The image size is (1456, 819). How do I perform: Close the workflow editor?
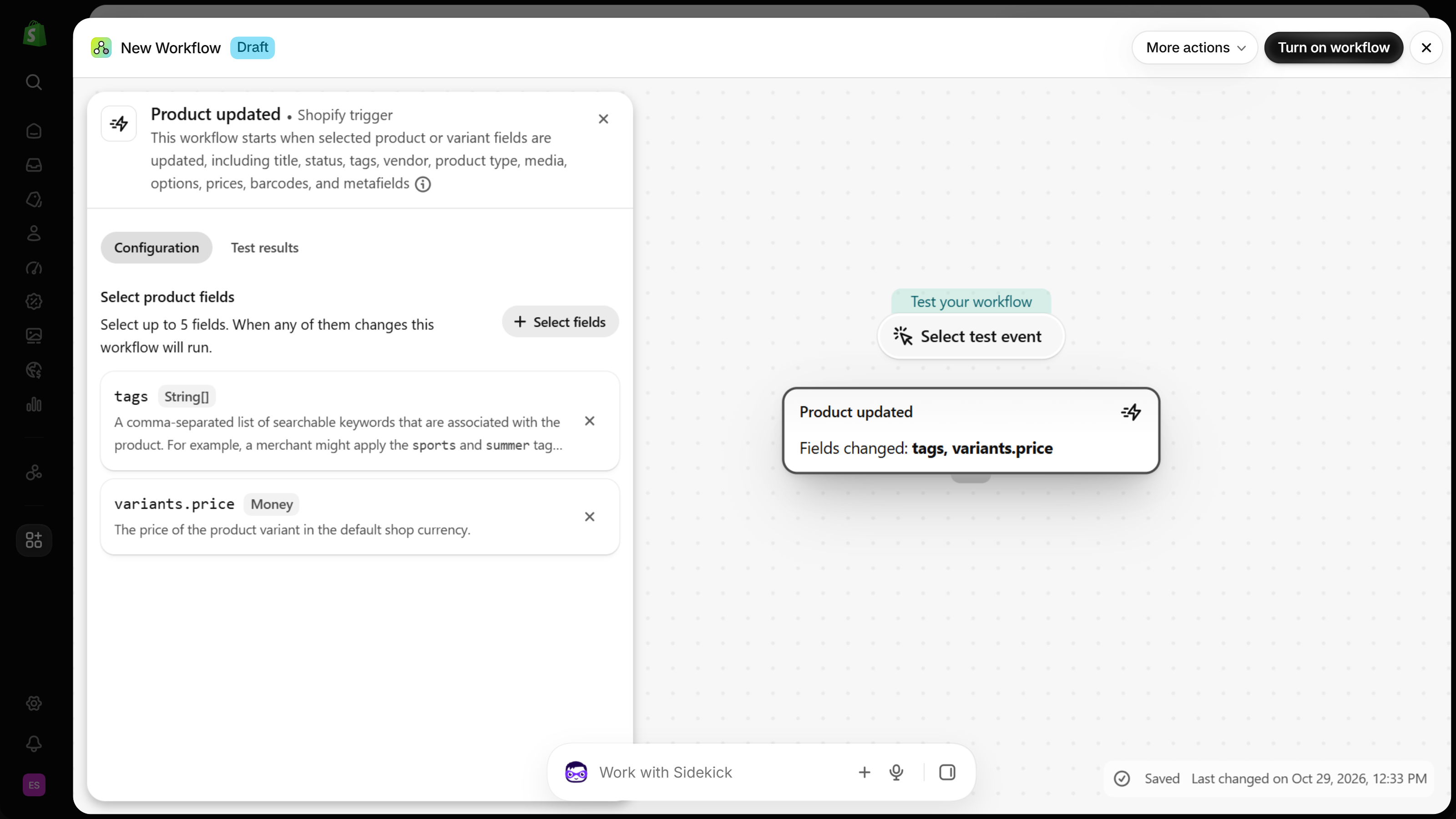click(1426, 48)
